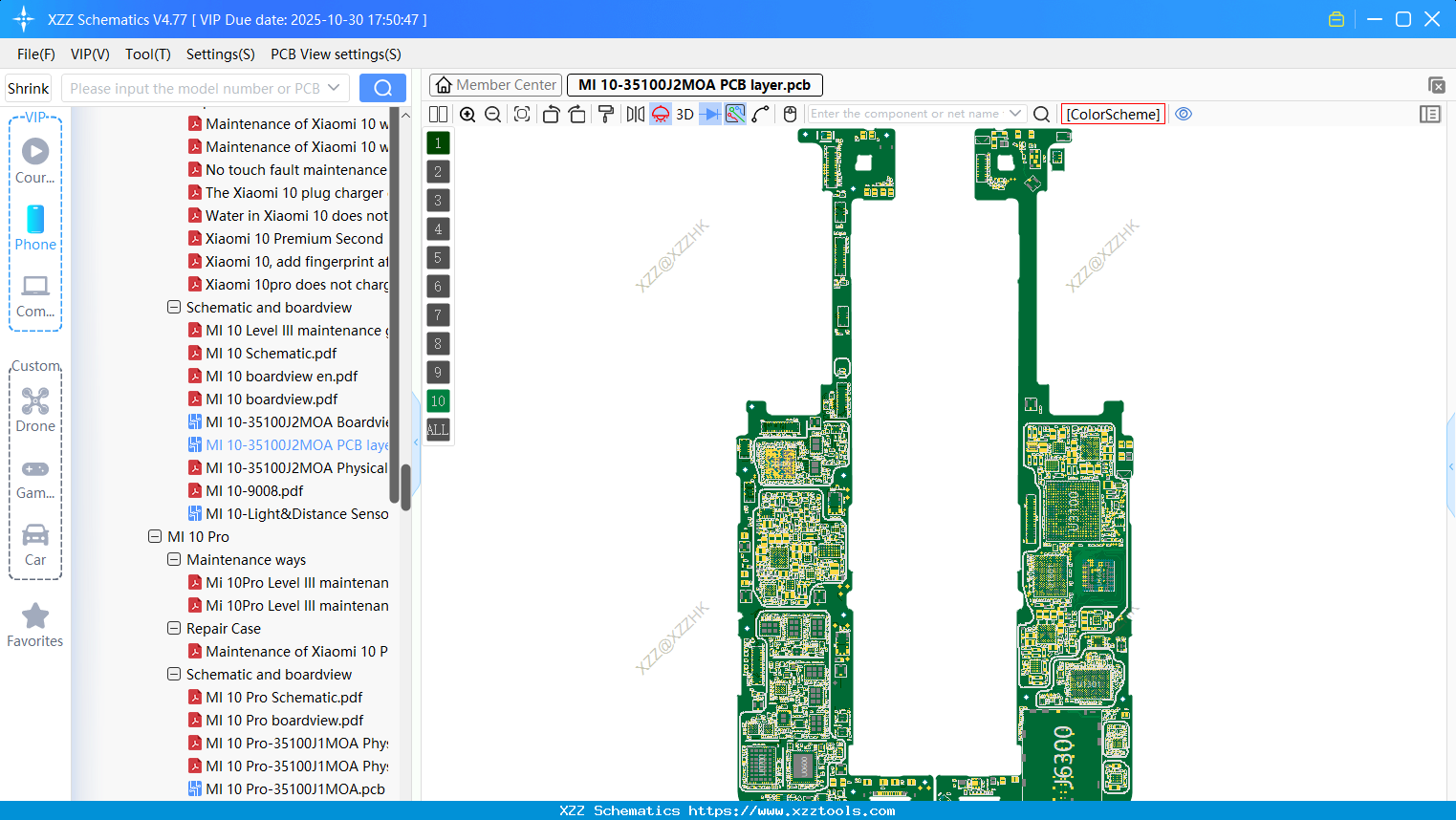Activate the diode direction tool

click(x=708, y=114)
